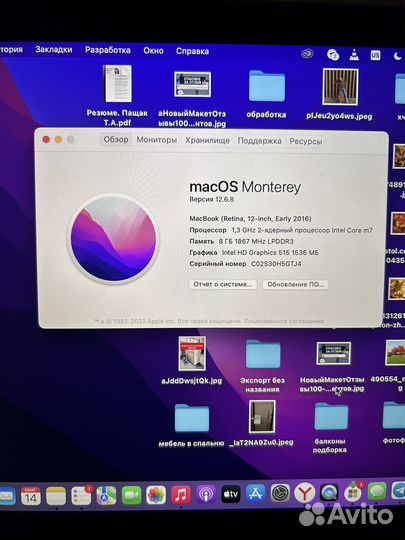Image resolution: width=405 pixels, height=540 pixels.
Task: Open the Разработка menu
Action: coord(108,50)
